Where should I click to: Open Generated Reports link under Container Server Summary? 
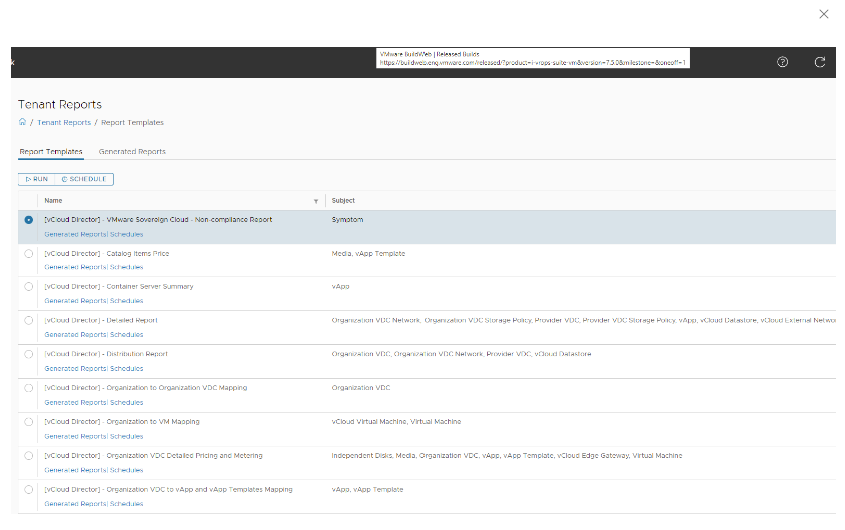(x=76, y=301)
